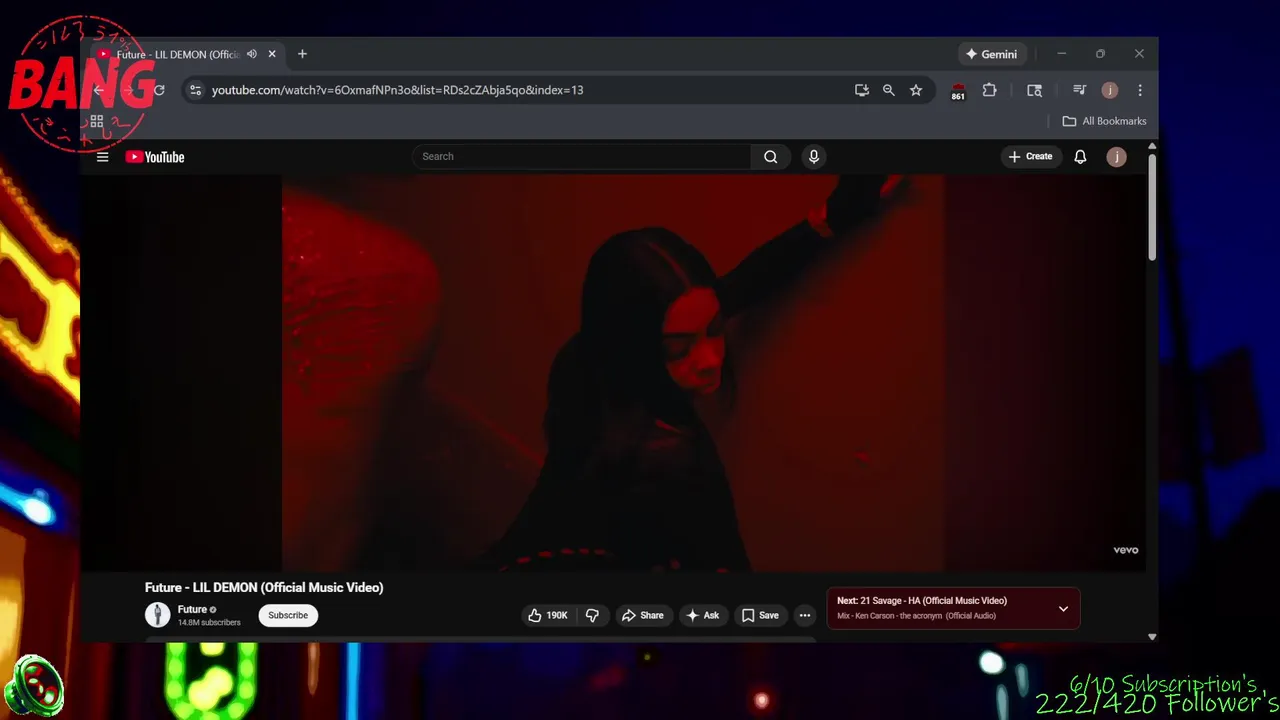Click the page scrollbar thumb
The image size is (1280, 720).
coord(1152,208)
